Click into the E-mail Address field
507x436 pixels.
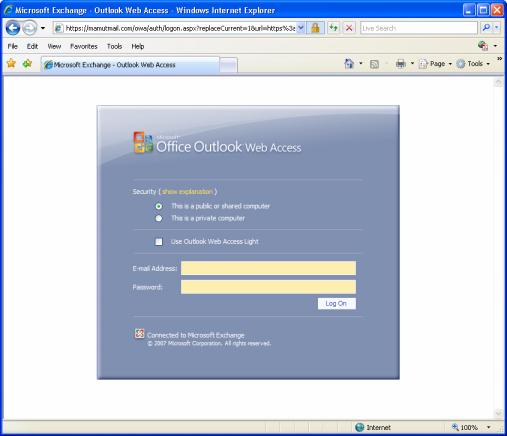(268, 268)
